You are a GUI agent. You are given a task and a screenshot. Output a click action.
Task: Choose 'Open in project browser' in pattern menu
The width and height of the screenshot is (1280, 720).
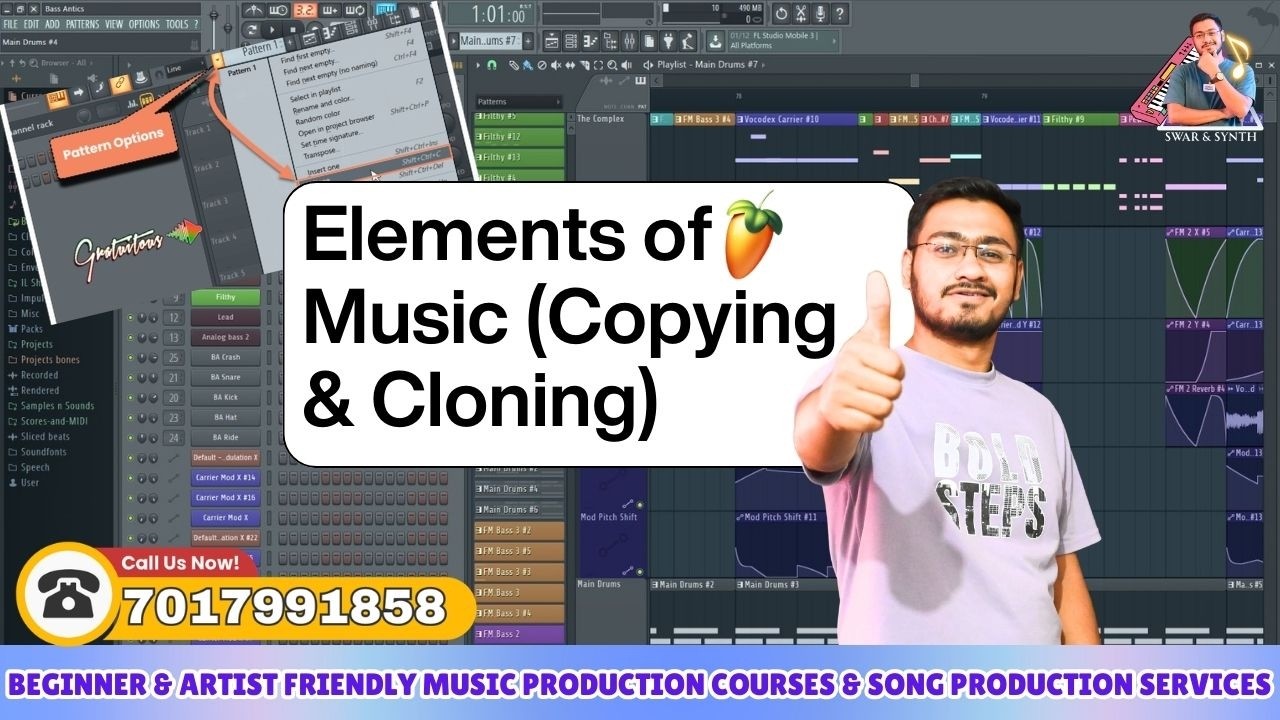click(x=336, y=125)
